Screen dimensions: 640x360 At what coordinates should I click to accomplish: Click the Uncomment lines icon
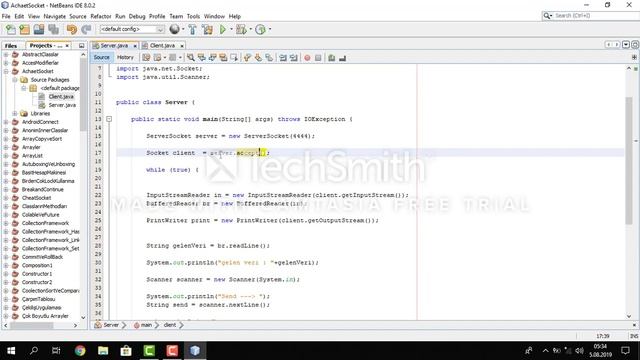(342, 58)
